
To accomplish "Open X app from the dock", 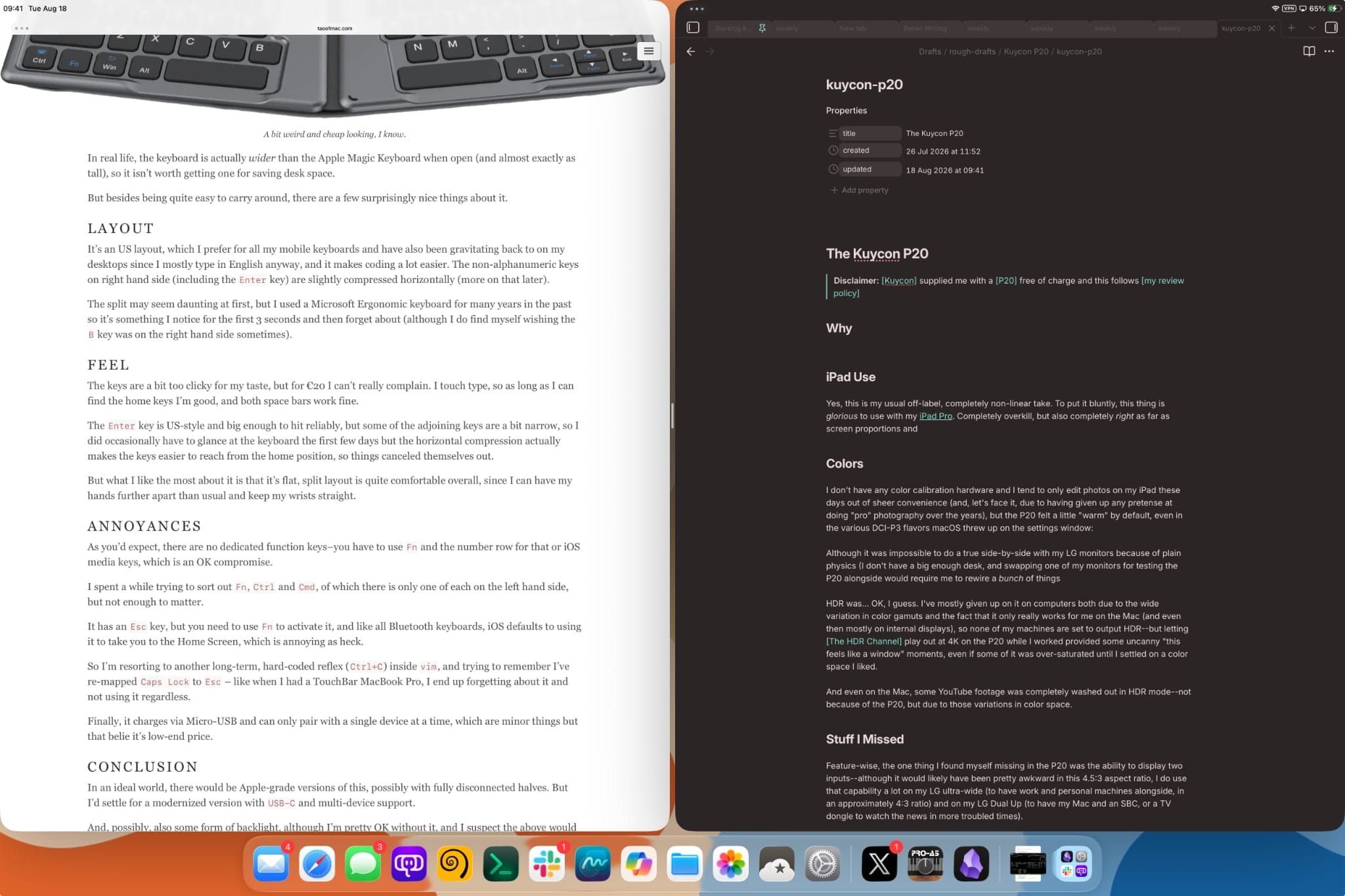I will coord(879,863).
